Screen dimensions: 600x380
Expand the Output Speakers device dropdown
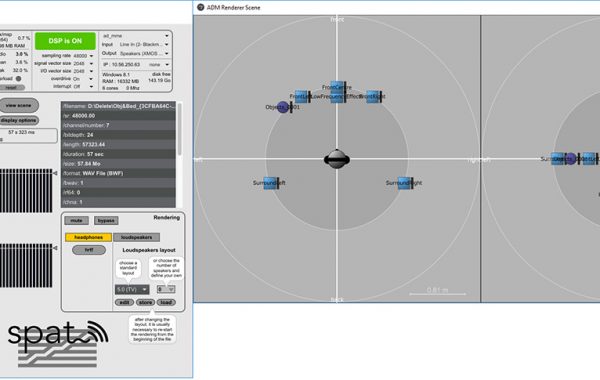point(144,54)
